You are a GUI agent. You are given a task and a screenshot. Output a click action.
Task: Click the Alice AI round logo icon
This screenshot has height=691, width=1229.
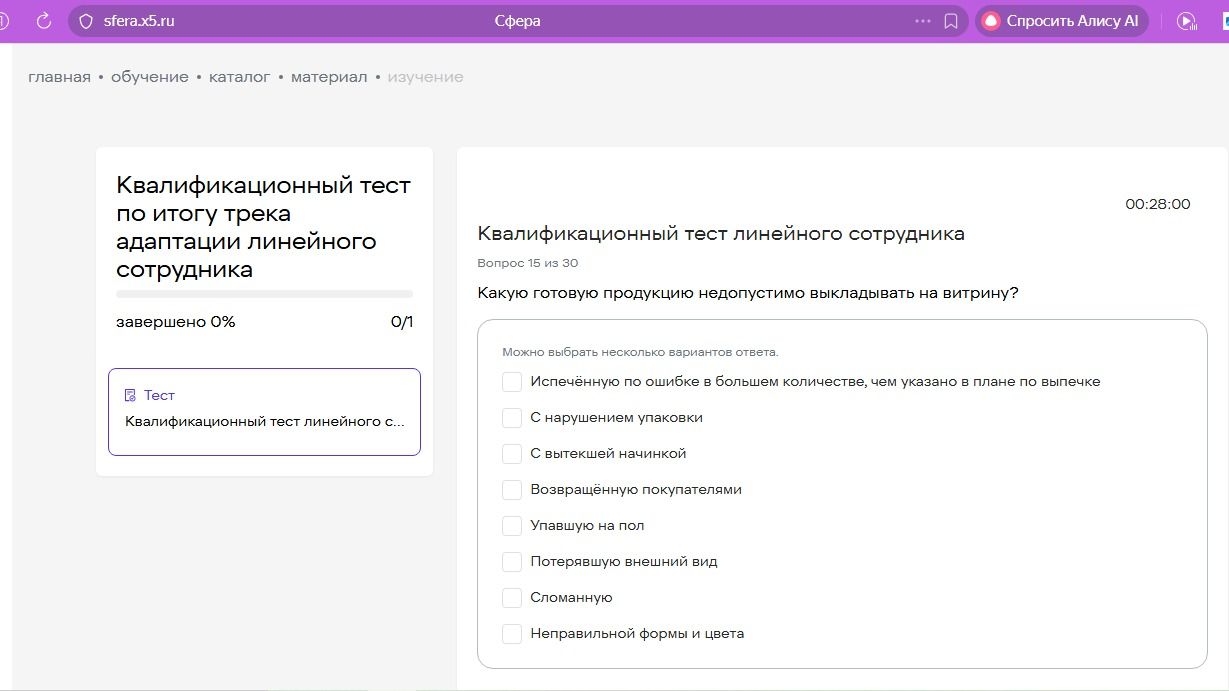991,21
